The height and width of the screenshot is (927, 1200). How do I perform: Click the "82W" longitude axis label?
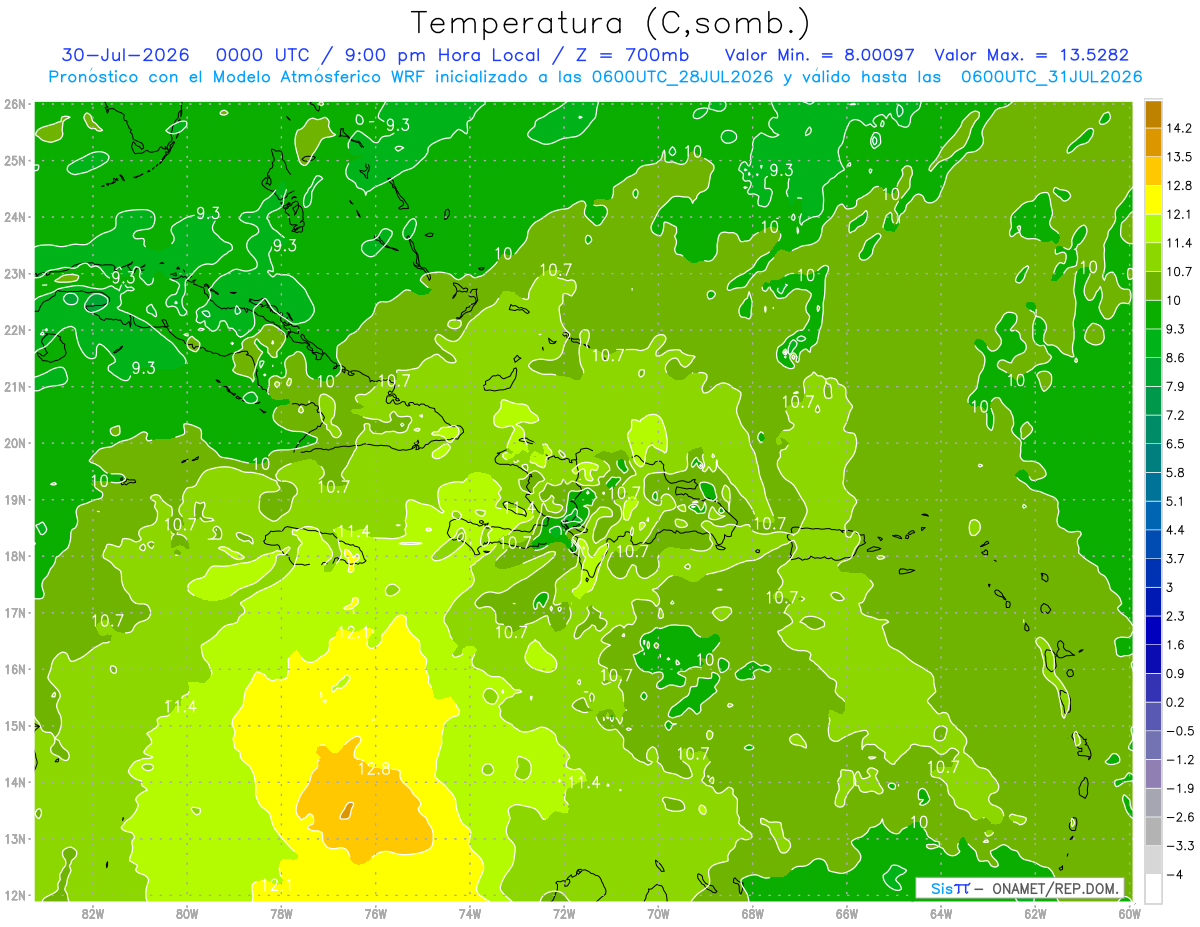(93, 913)
